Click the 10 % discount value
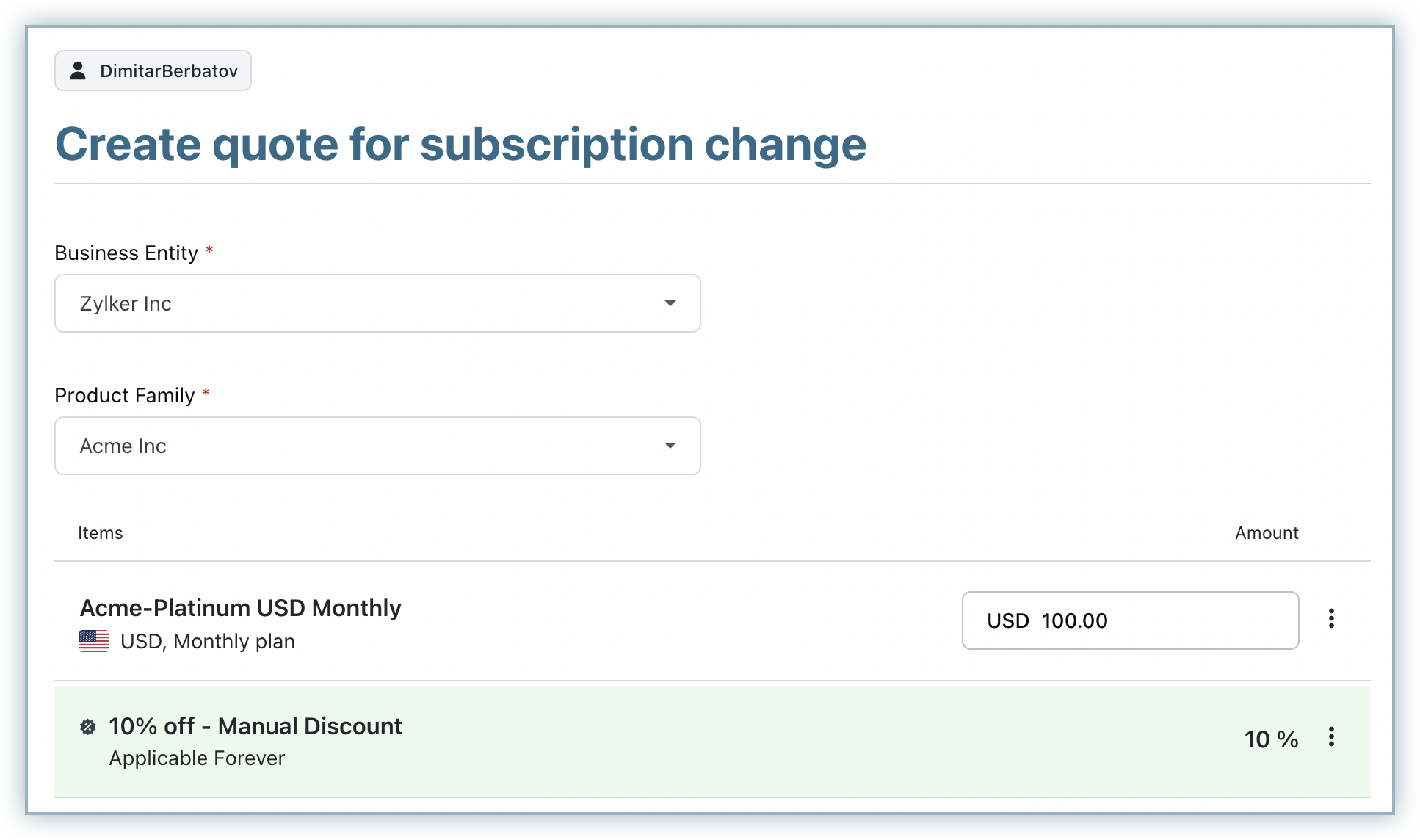Viewport: 1420px width, 840px height. click(1271, 739)
